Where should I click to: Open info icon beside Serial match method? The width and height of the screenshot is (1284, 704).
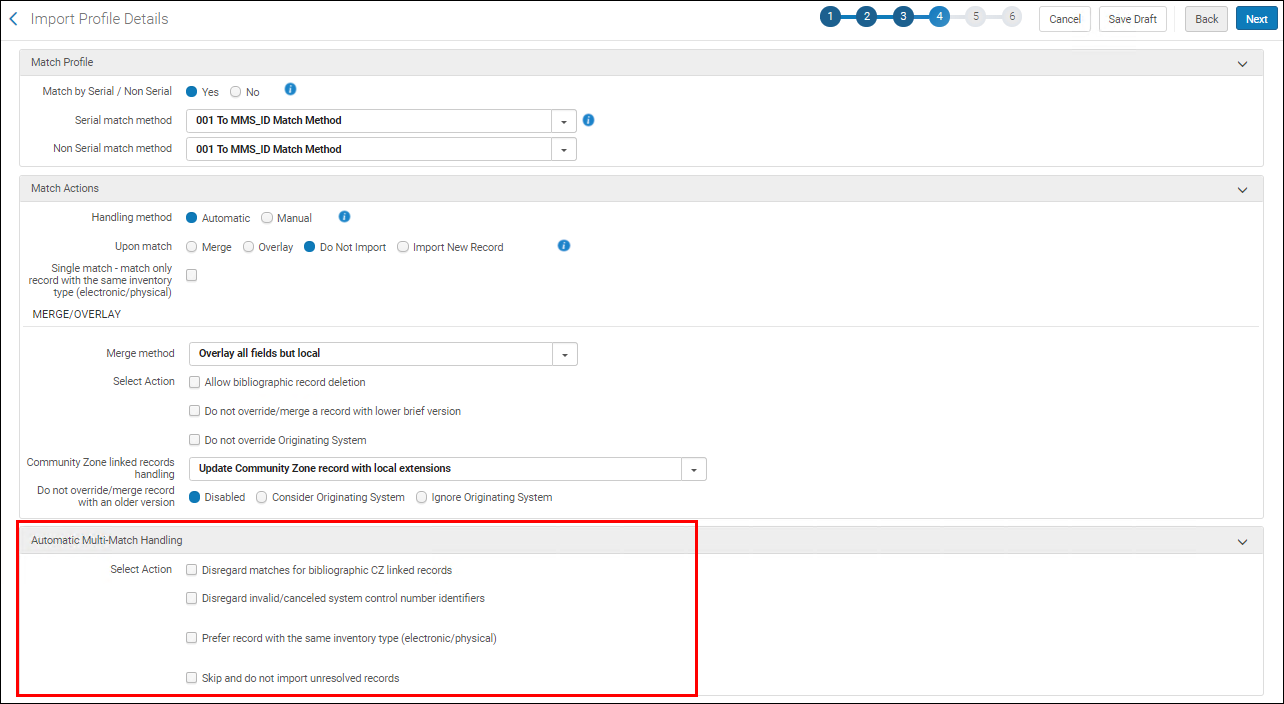[x=588, y=120]
